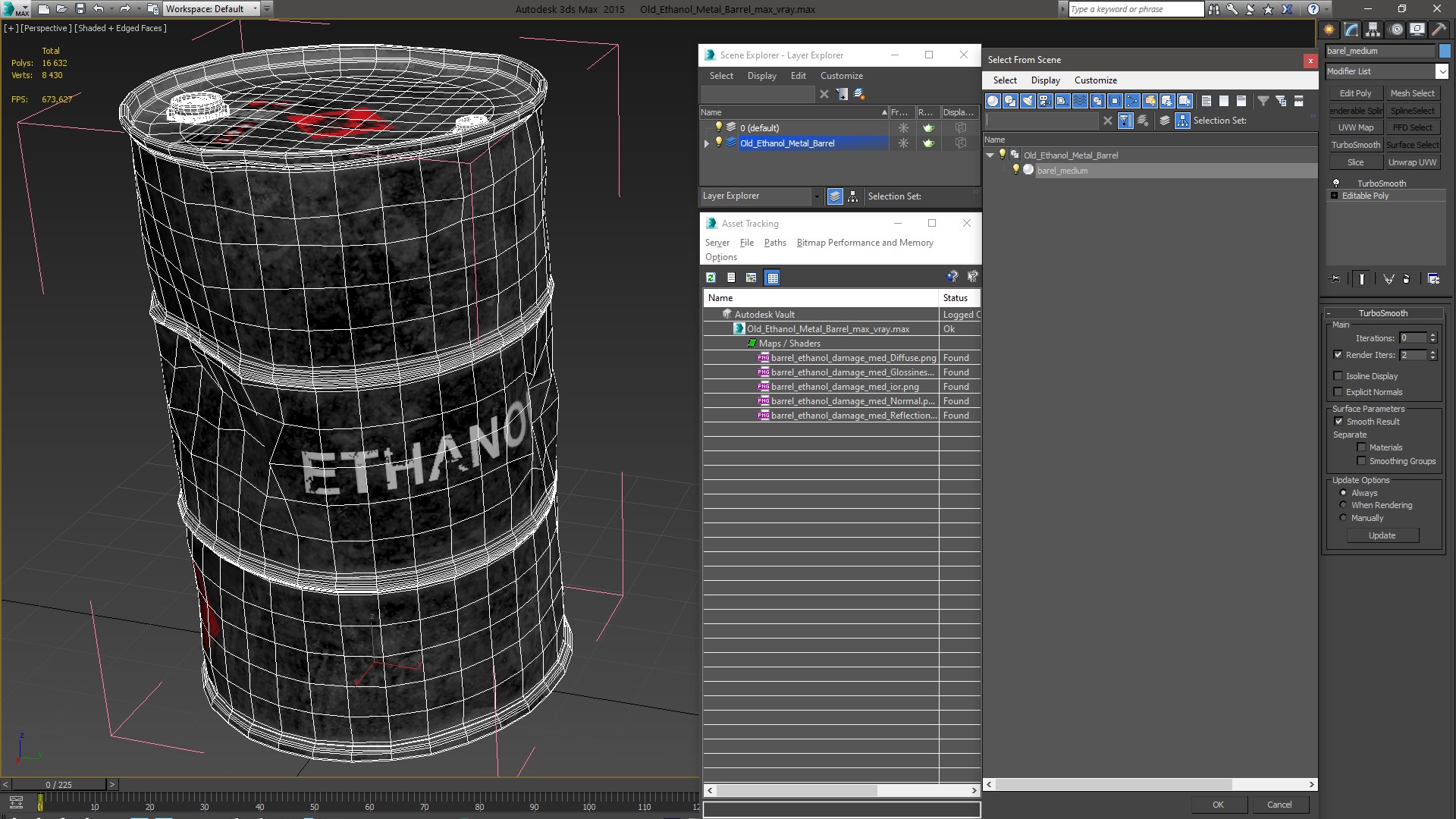1456x819 pixels.
Task: Click Select All icon in Select From Scene
Action: point(1207,101)
